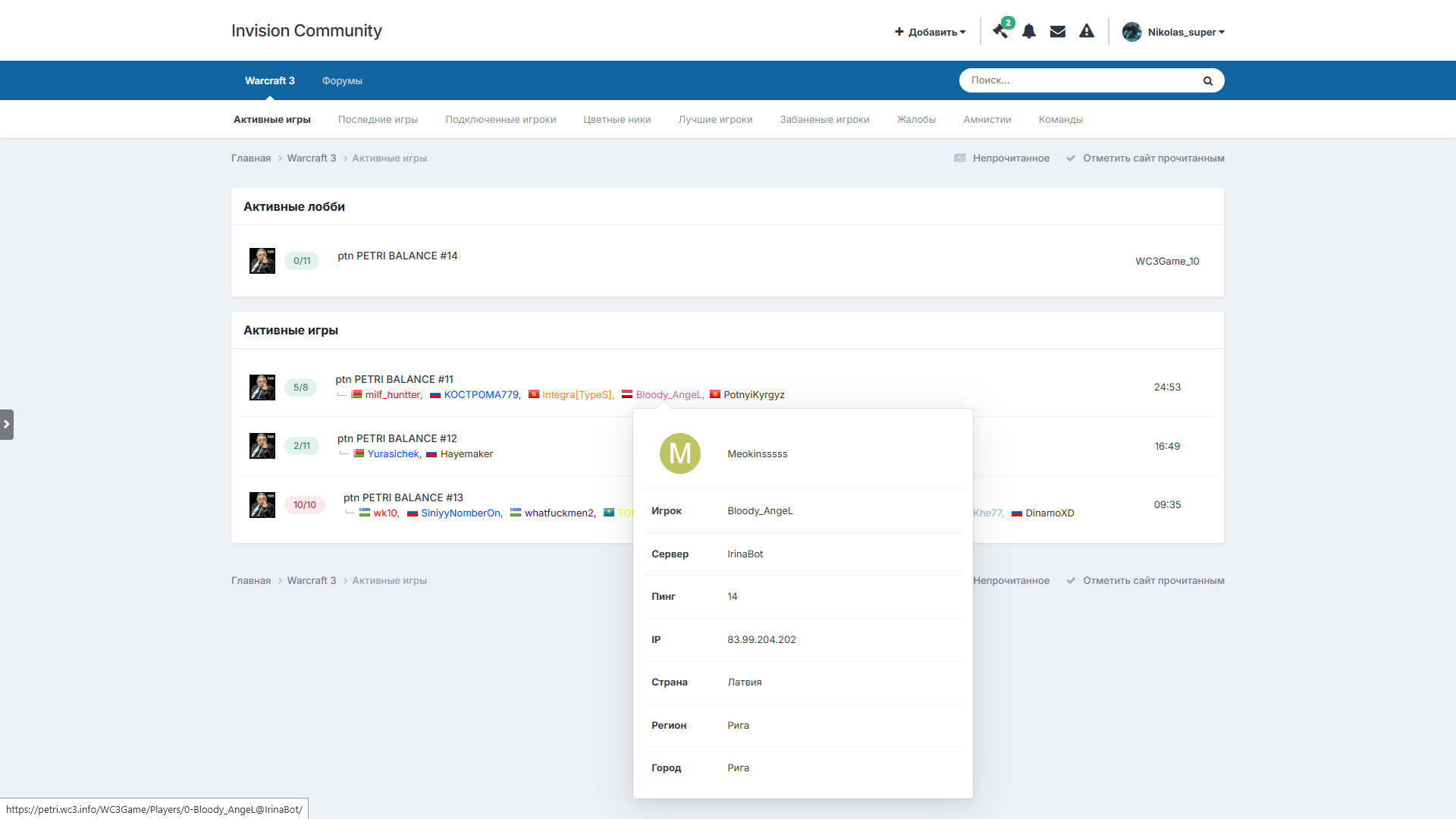Click the Главная breadcrumb at top
The image size is (1456, 819).
[x=251, y=158]
